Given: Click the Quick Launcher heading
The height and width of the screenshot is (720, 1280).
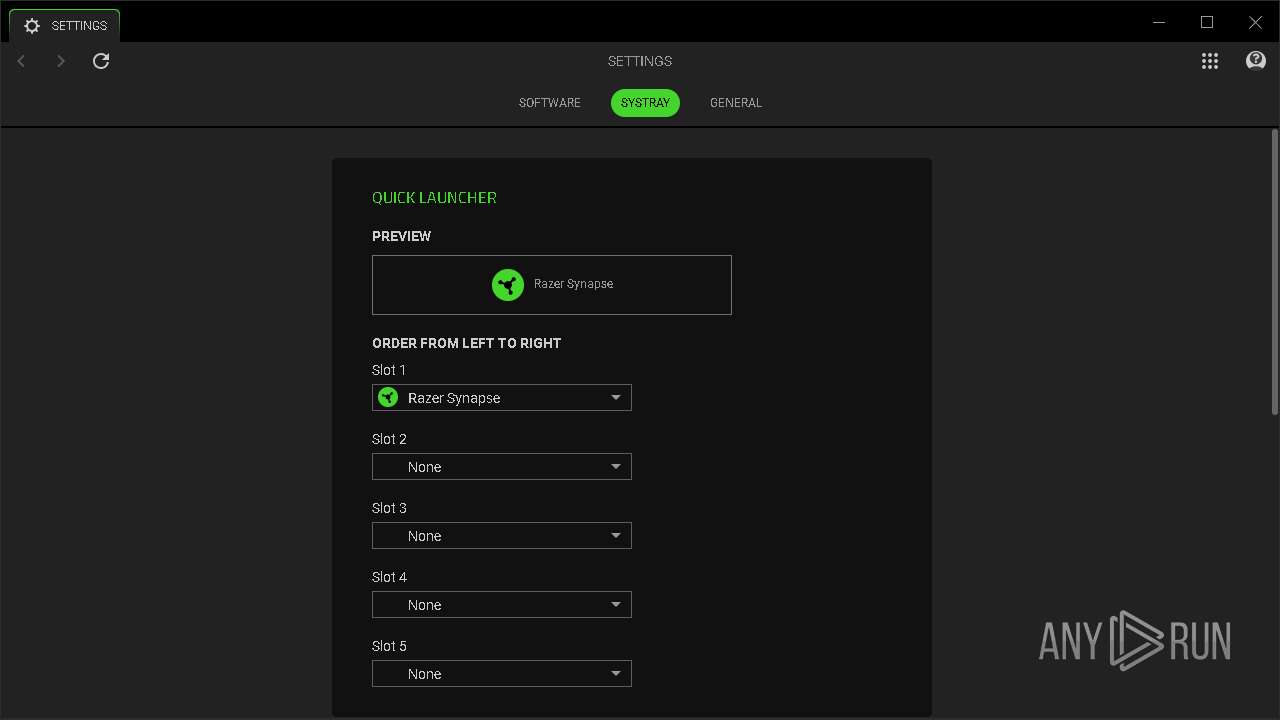Looking at the screenshot, I should pyautogui.click(x=434, y=198).
